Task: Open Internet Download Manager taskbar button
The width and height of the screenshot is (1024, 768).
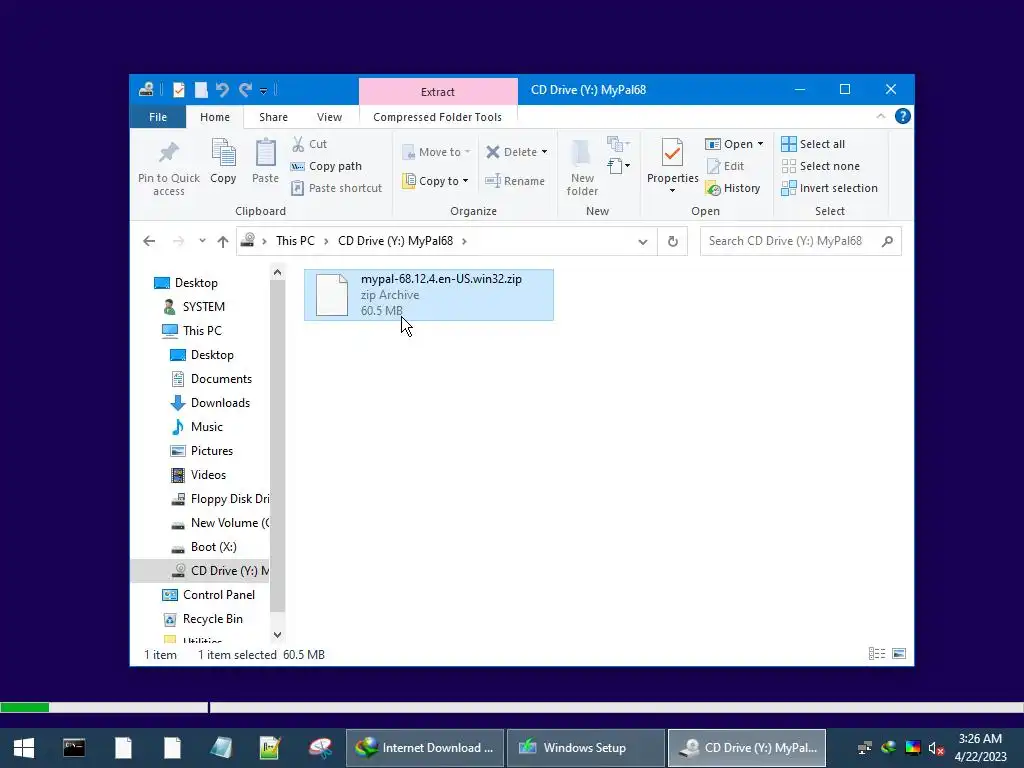Action: pyautogui.click(x=424, y=748)
